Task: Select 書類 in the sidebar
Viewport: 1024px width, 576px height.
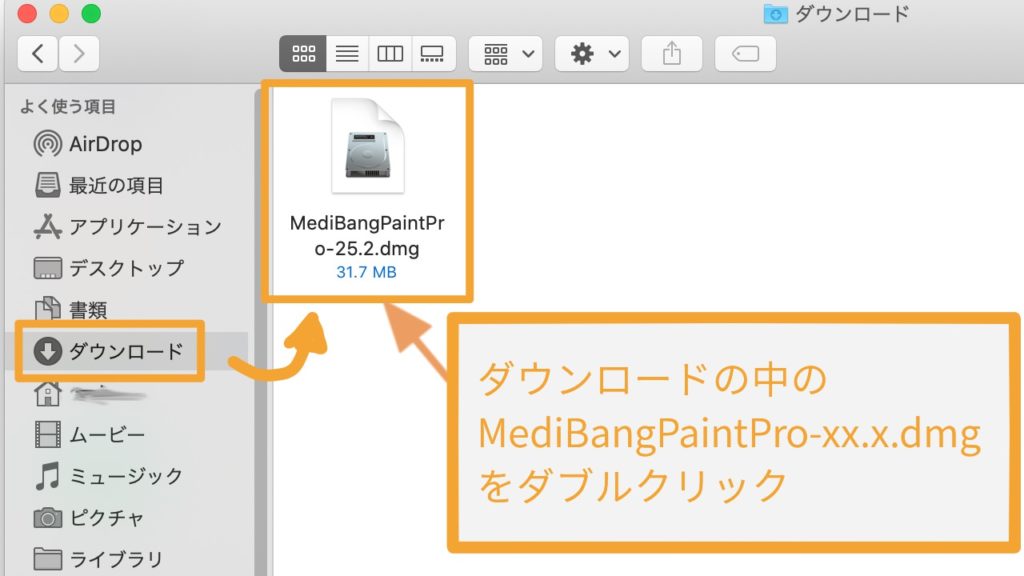Action: (71, 309)
